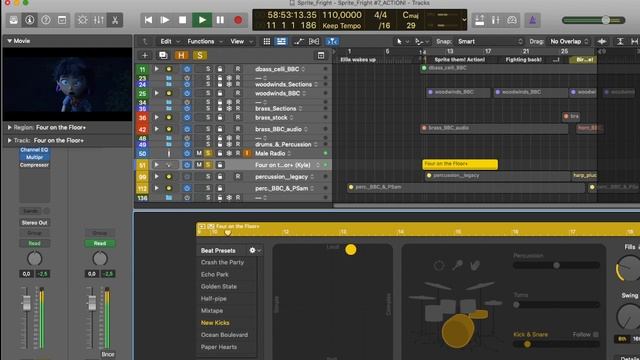Add new track with plus button
640x360 pixels.
[144, 56]
